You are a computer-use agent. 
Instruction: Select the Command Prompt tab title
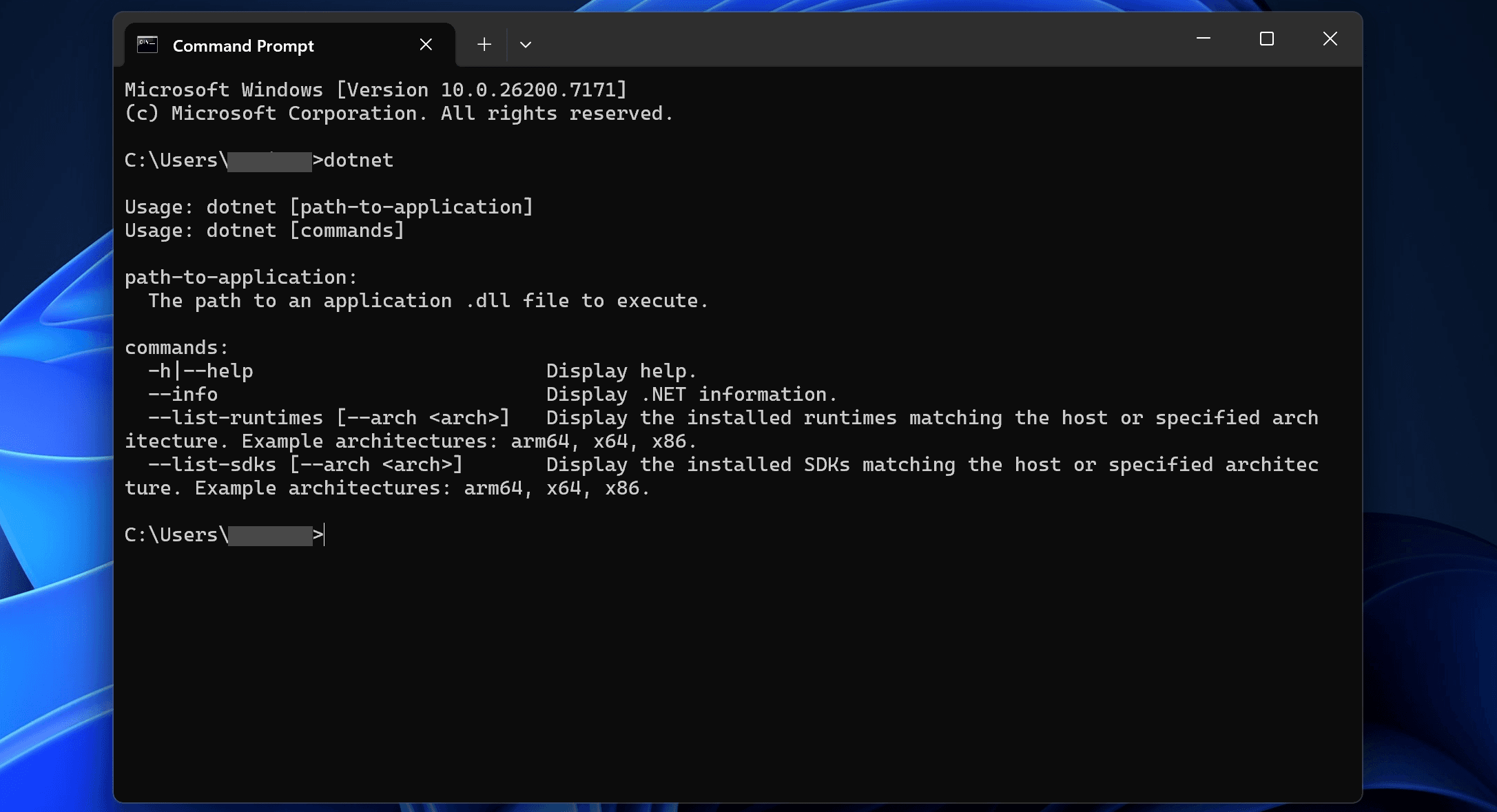(x=243, y=46)
